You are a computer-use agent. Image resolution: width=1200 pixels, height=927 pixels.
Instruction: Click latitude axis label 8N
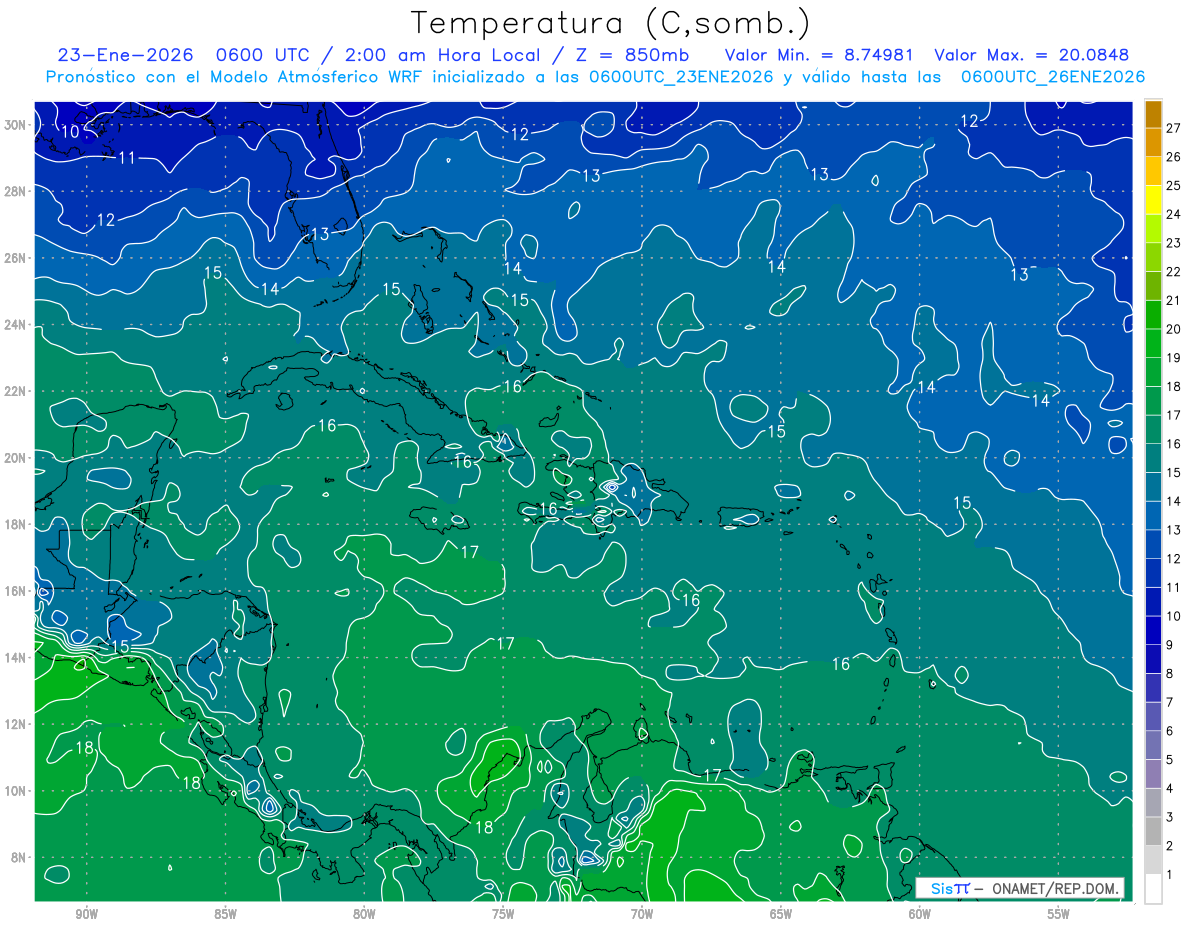18,858
